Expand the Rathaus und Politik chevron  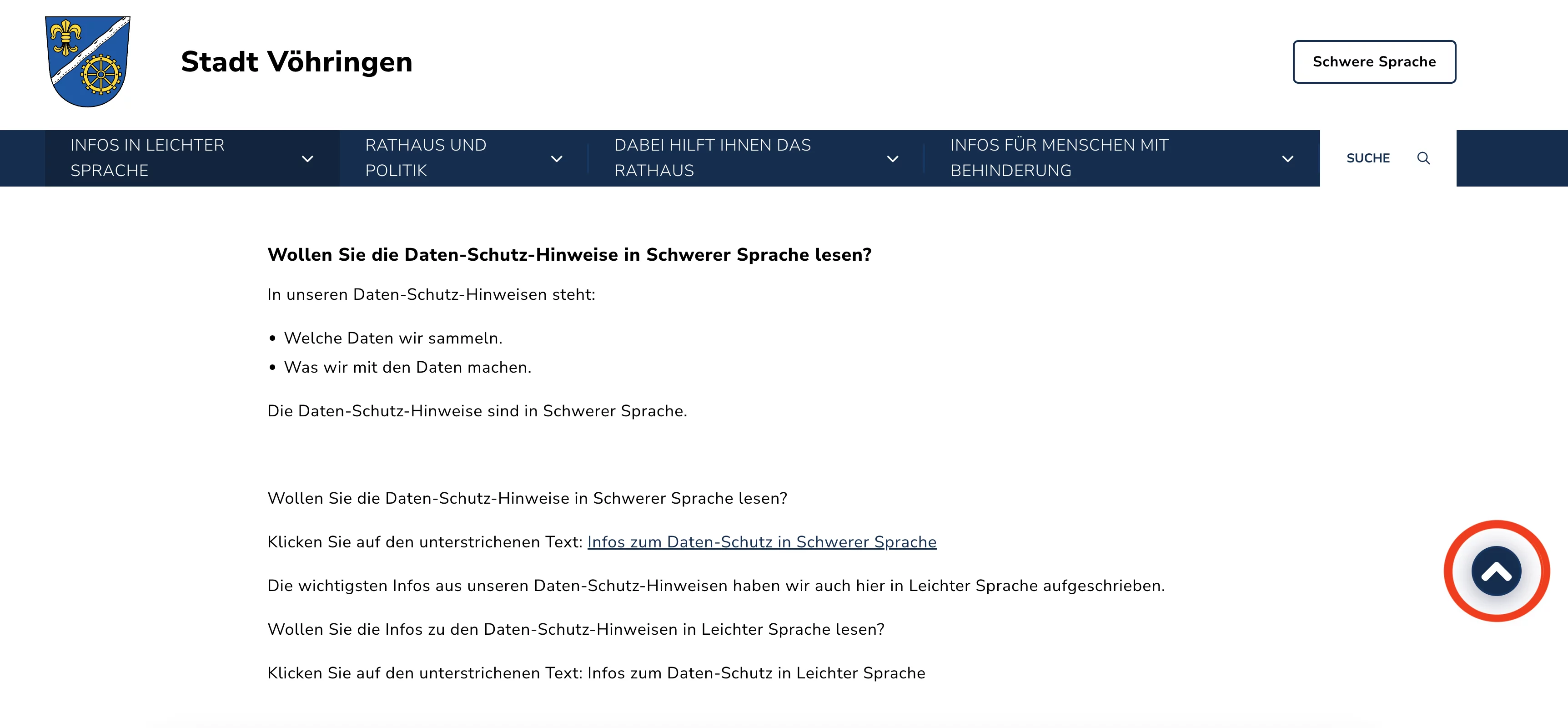[556, 159]
